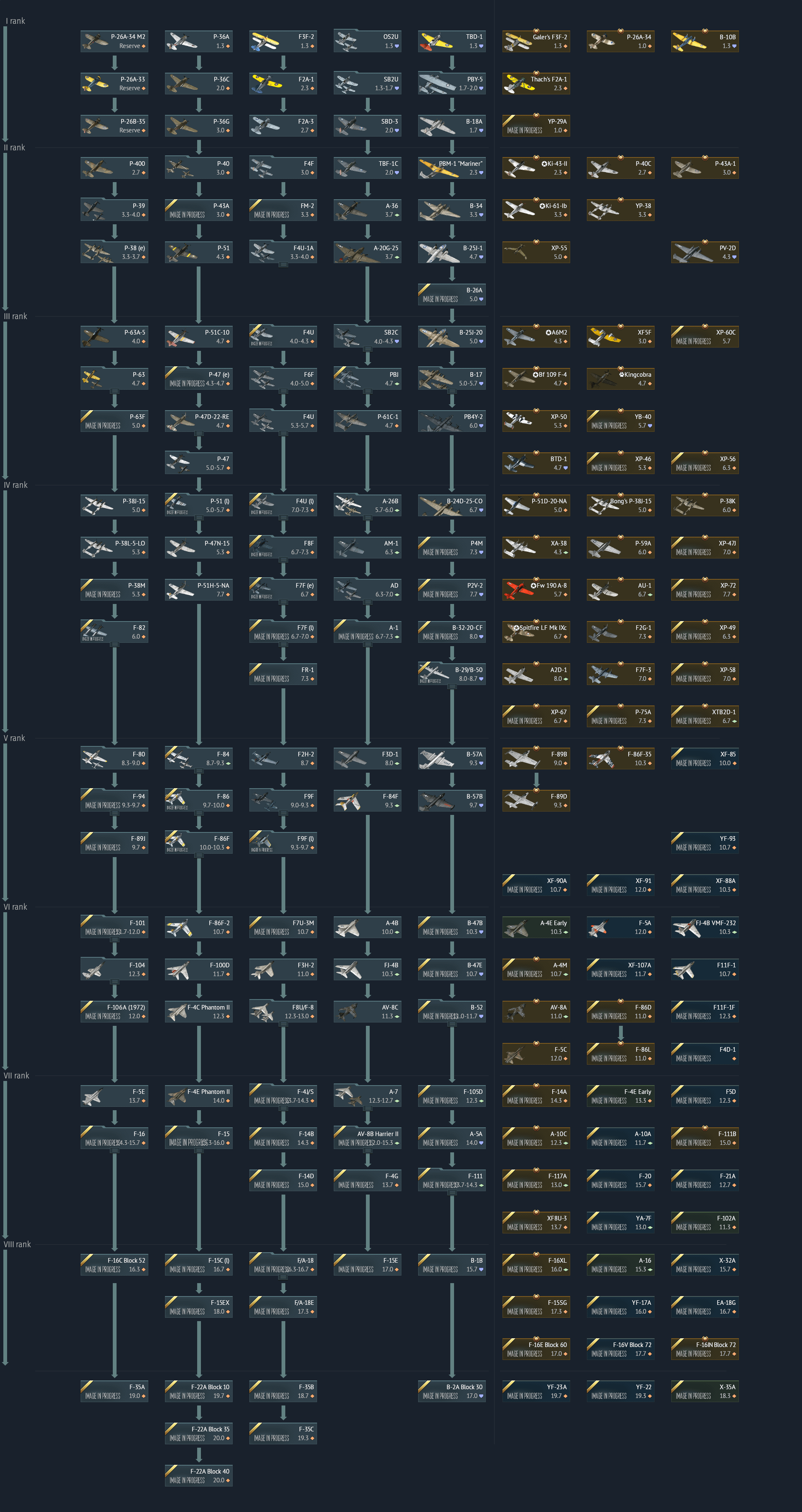
Task: Open the F-16C Block 52 card
Action: [x=114, y=1265]
